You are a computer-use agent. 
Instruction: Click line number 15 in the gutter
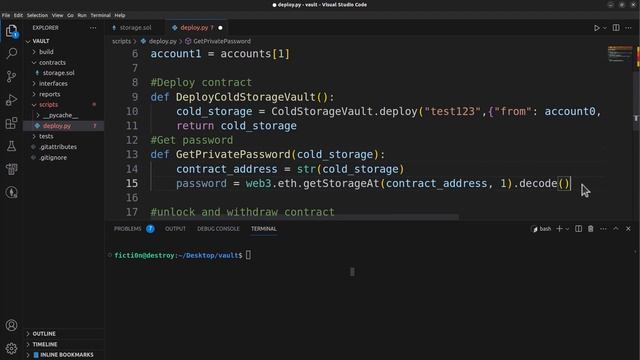point(132,183)
